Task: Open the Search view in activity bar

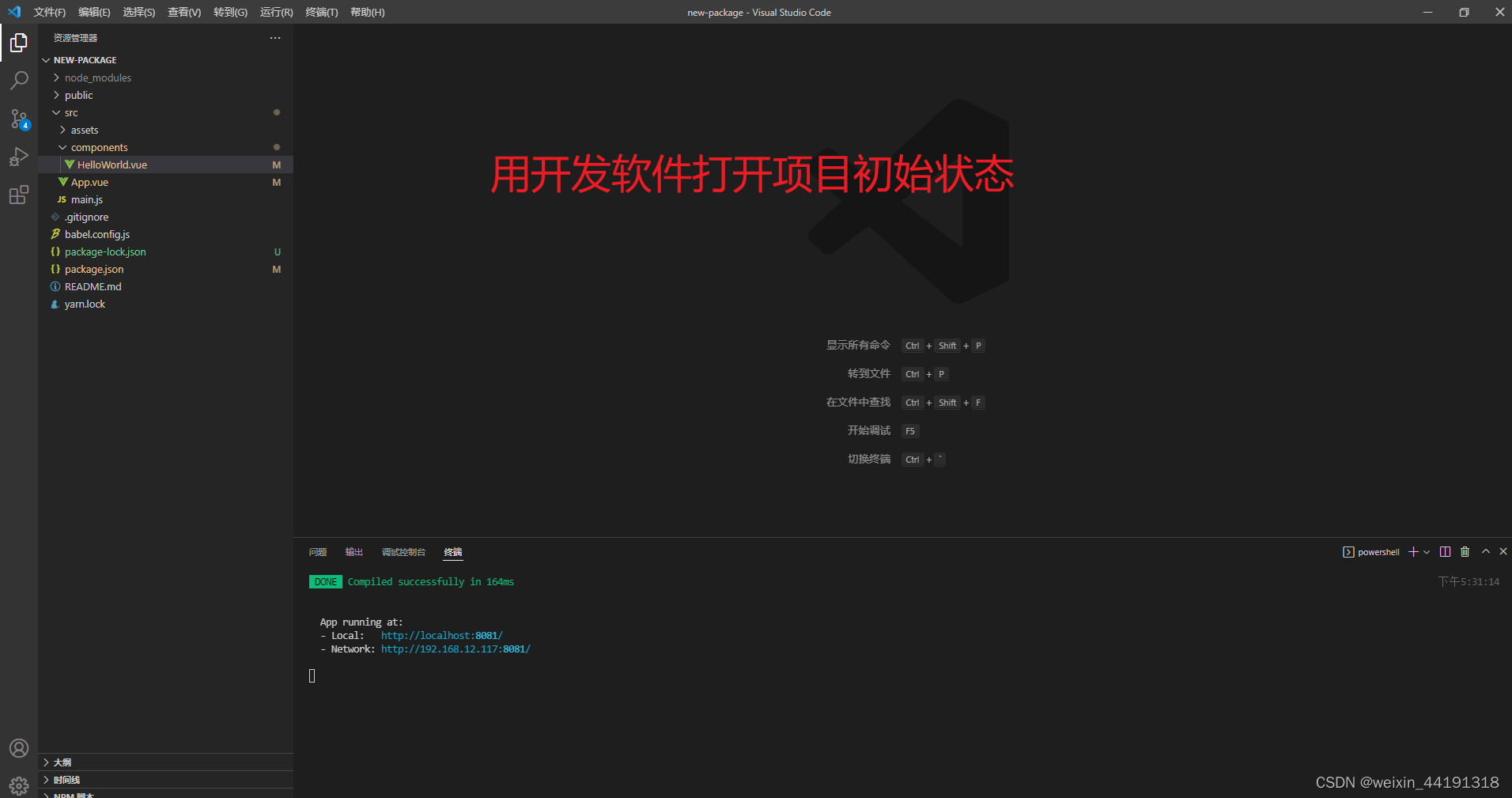Action: click(19, 81)
